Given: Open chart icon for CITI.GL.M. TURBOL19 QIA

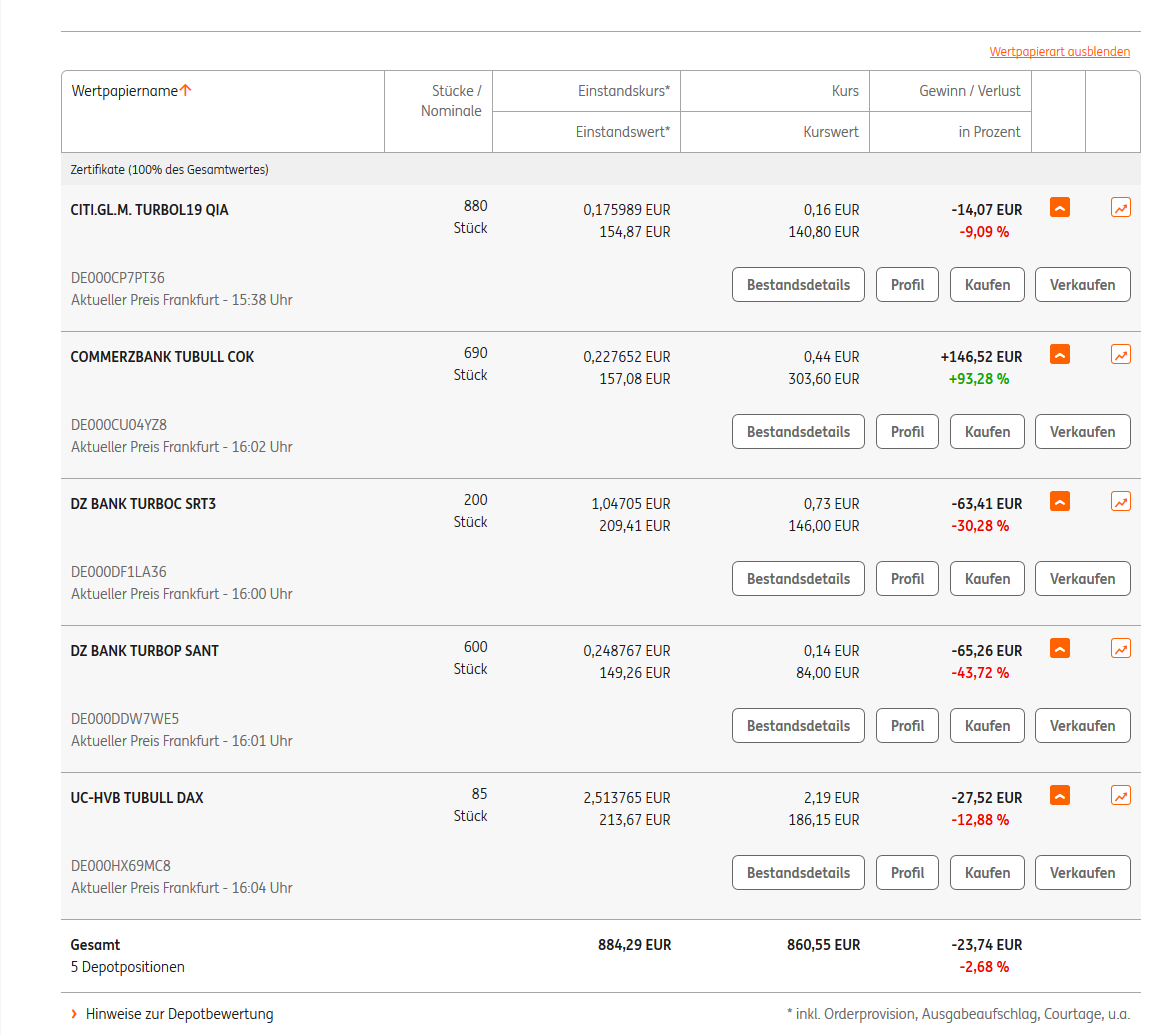Looking at the screenshot, I should click(1121, 208).
